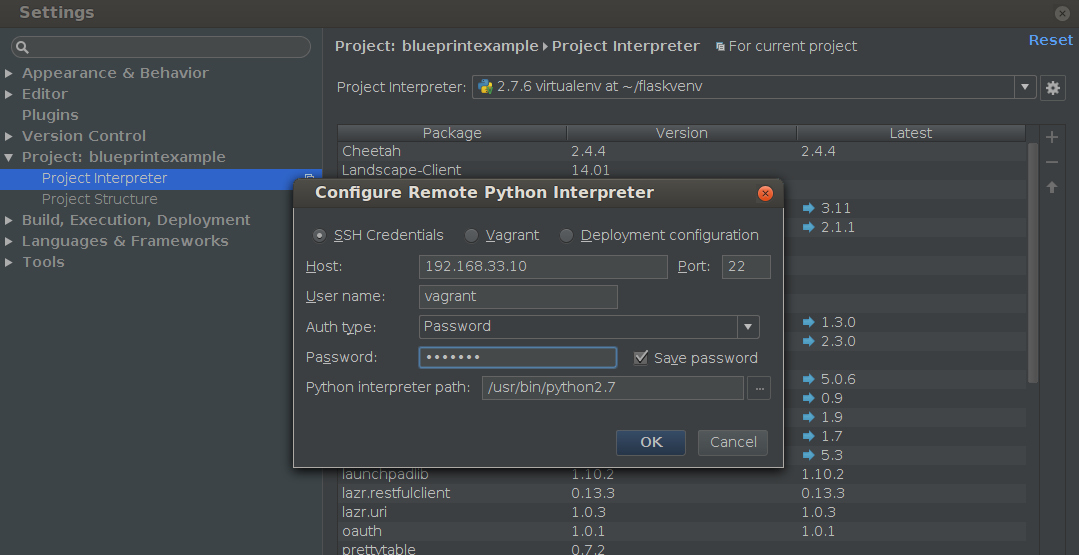
Task: Select Plugins in the settings list
Action: pyautogui.click(x=50, y=115)
